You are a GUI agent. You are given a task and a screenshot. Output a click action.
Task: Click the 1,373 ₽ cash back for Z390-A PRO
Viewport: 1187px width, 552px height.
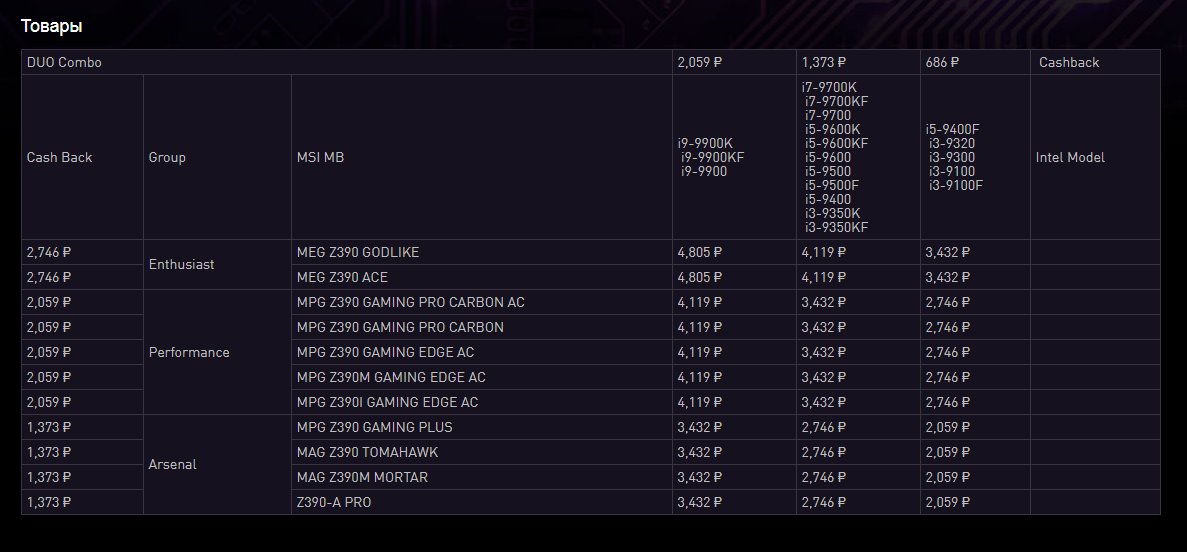[48, 502]
